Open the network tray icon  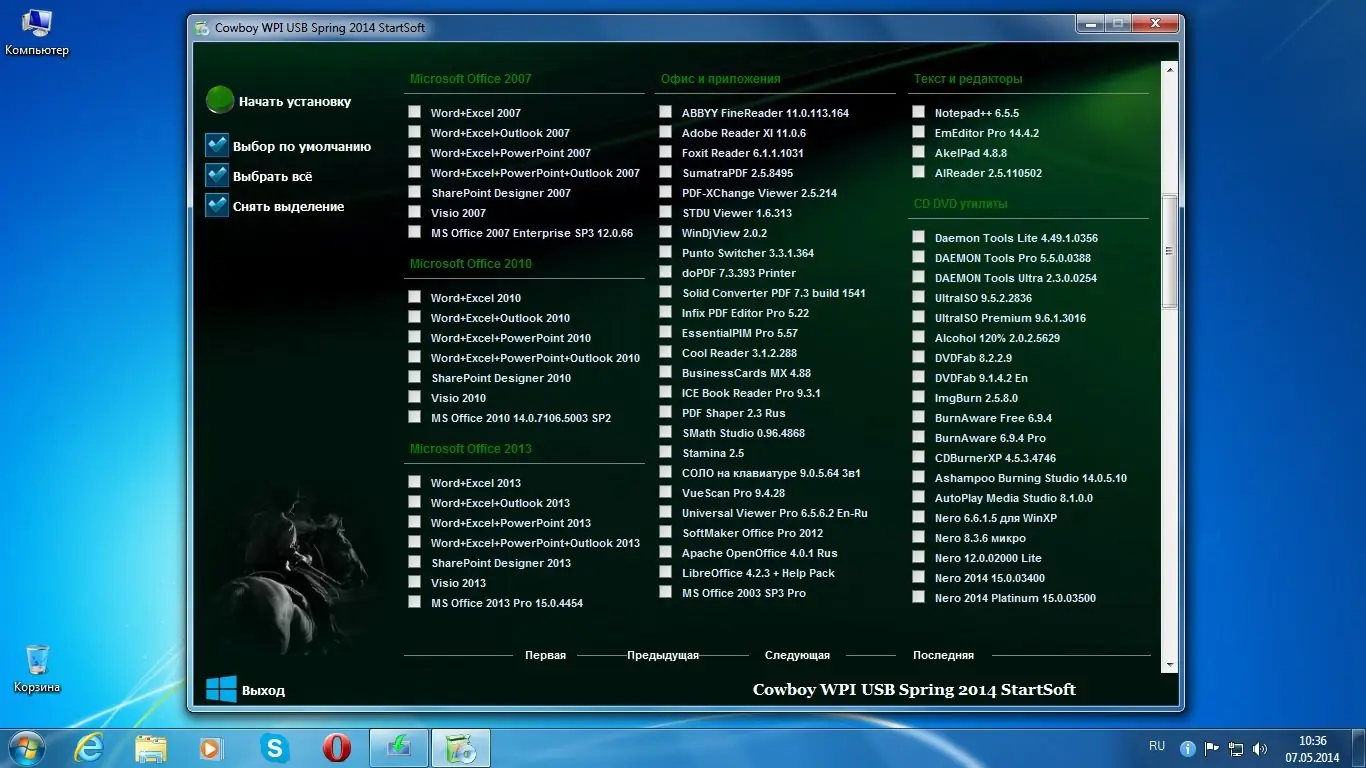click(x=1237, y=748)
